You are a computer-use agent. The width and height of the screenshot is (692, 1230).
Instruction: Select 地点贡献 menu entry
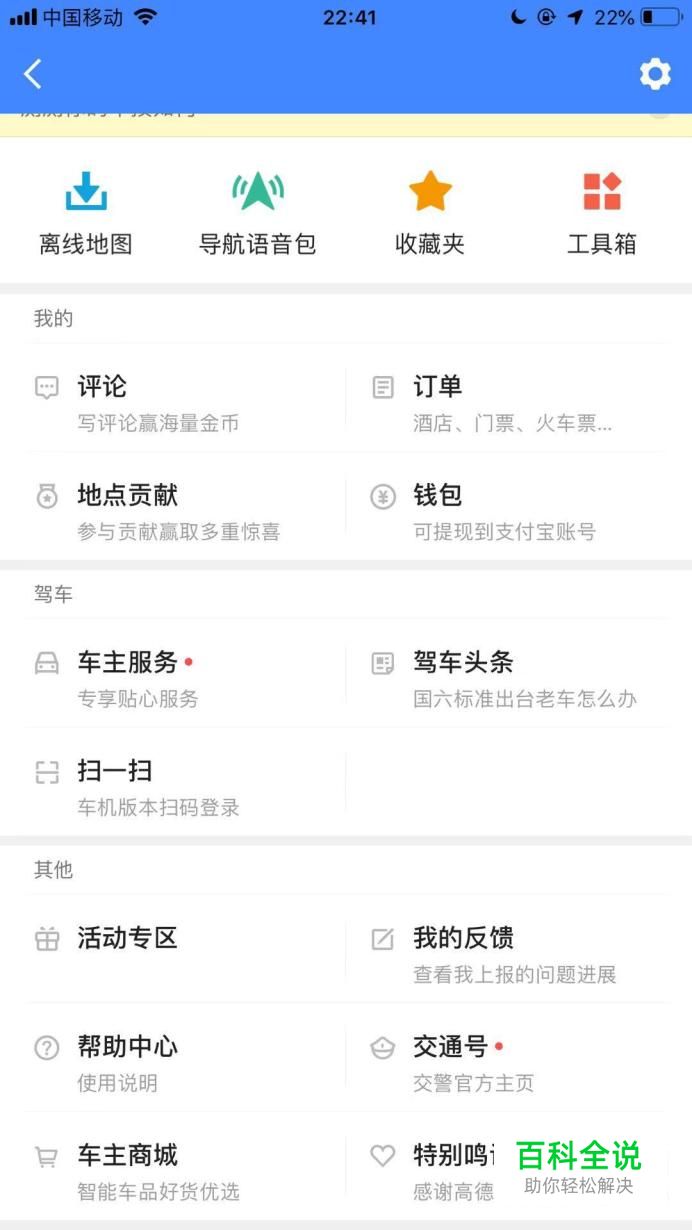coord(128,496)
